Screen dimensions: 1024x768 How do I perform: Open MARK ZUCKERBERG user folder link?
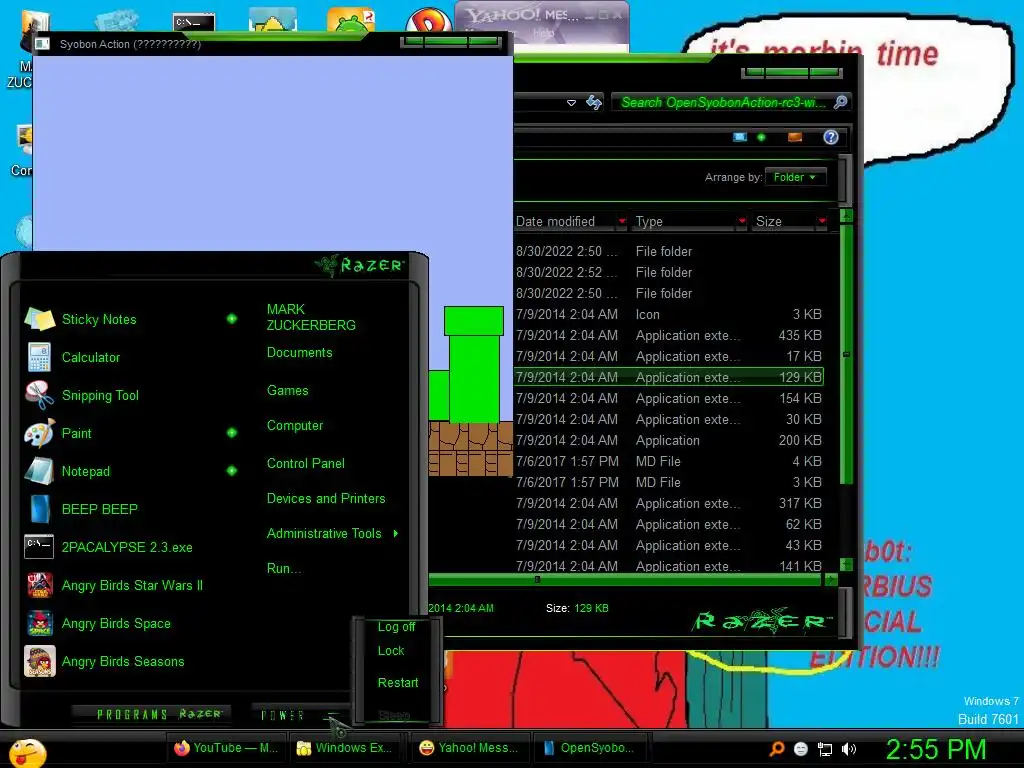click(311, 317)
